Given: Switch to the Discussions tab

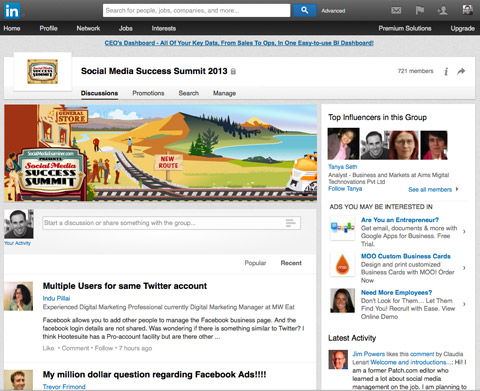Looking at the screenshot, I should (x=99, y=93).
